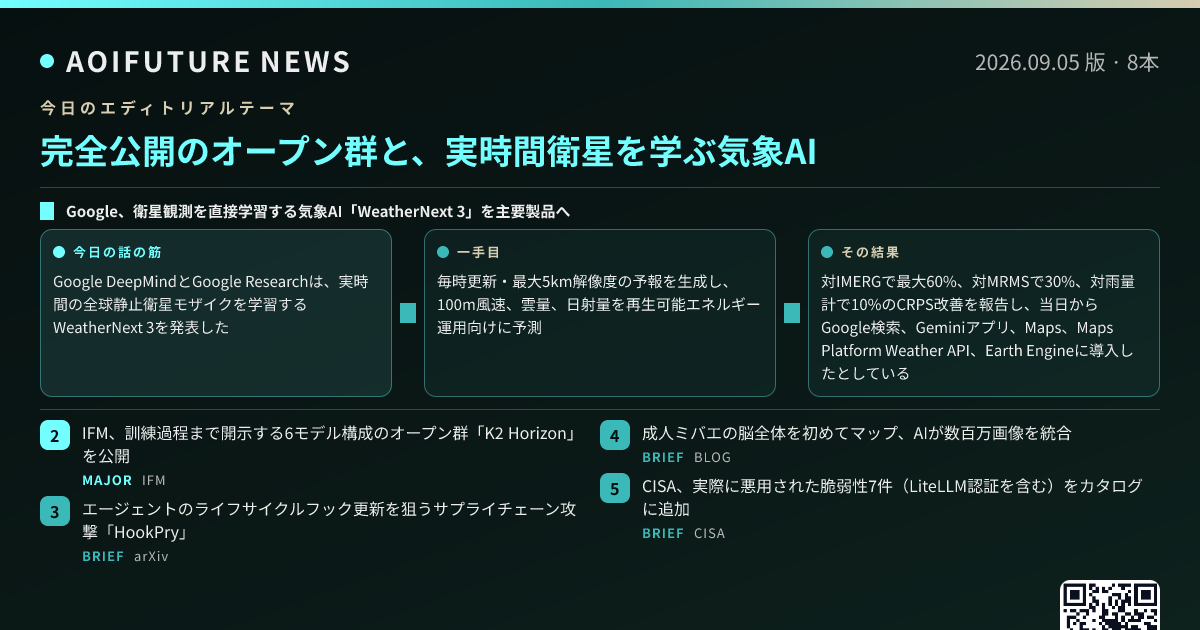Click the dot icon beside その結果

(x=826, y=252)
